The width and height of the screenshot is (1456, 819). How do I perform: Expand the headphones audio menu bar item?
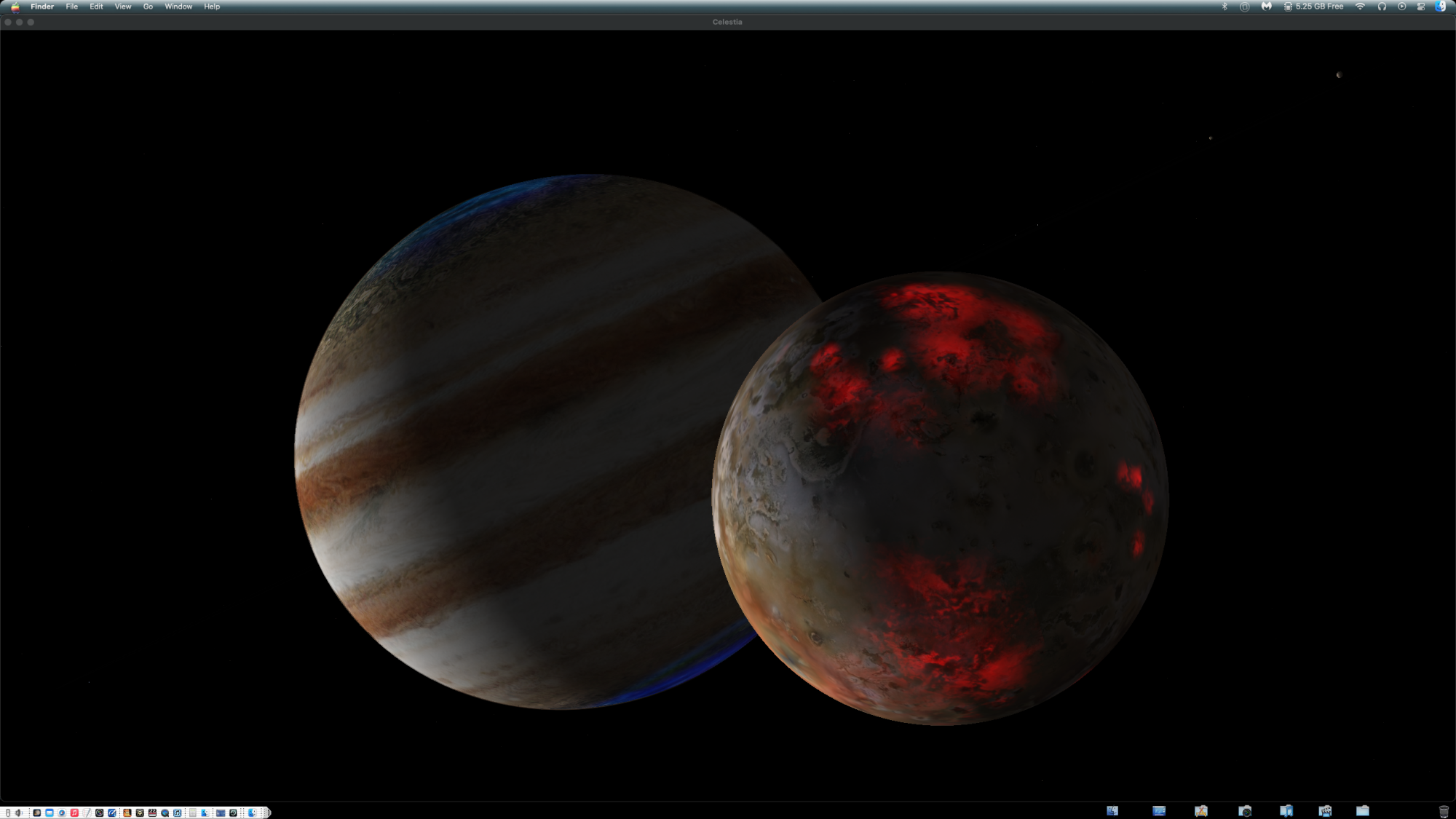tap(1382, 7)
